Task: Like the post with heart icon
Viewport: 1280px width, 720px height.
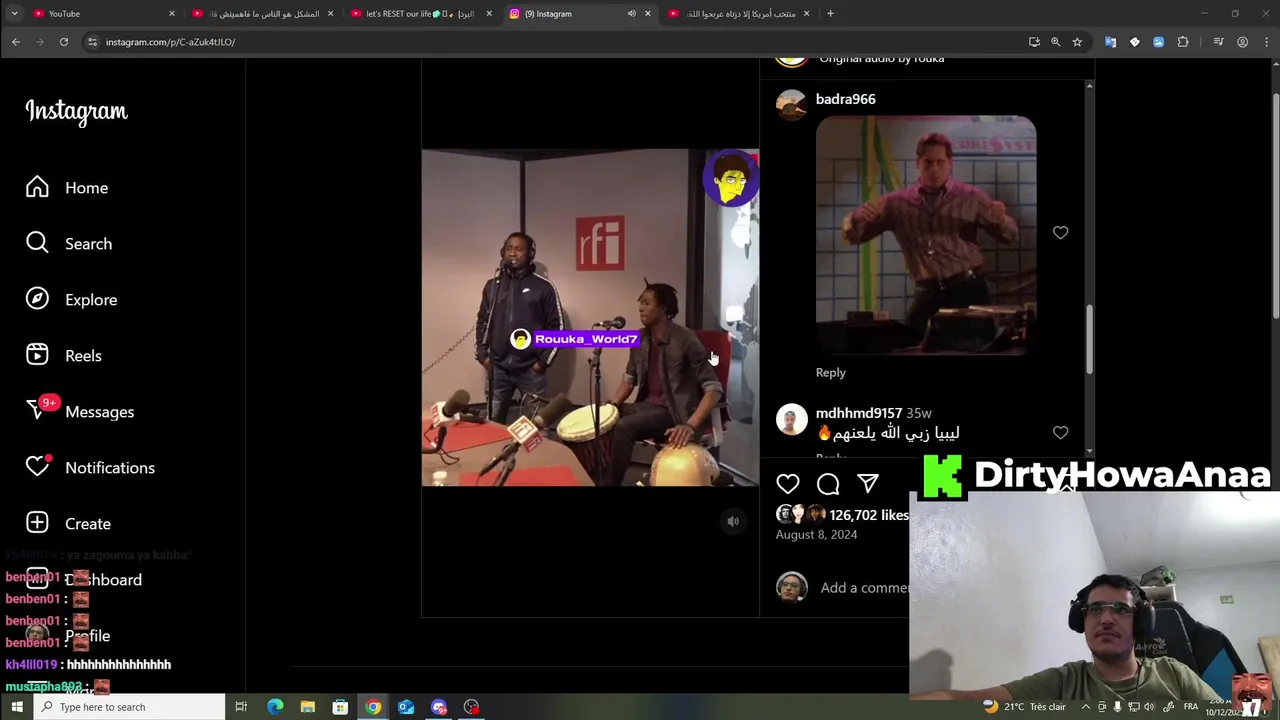Action: (x=788, y=484)
